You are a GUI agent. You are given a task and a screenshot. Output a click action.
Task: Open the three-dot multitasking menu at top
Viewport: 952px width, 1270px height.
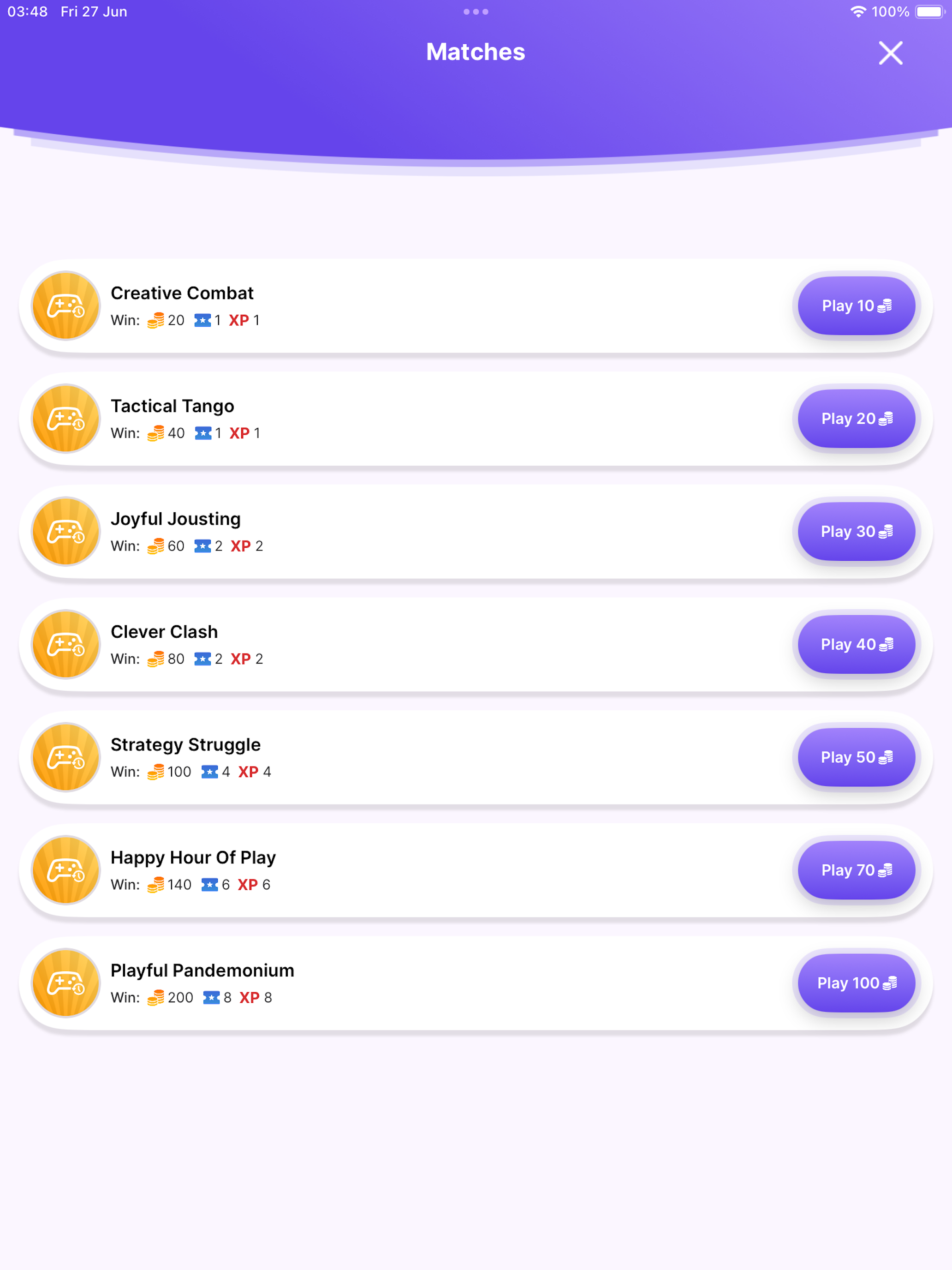(x=476, y=12)
